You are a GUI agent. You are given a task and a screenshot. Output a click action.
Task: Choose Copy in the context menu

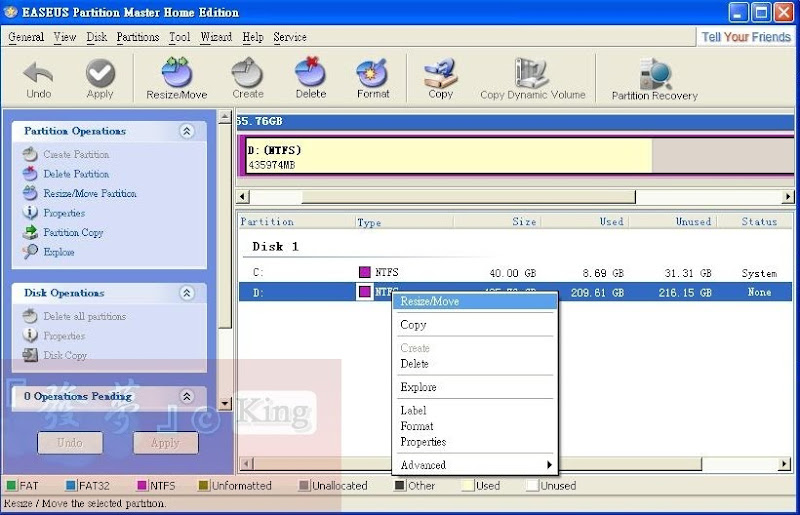(475, 325)
